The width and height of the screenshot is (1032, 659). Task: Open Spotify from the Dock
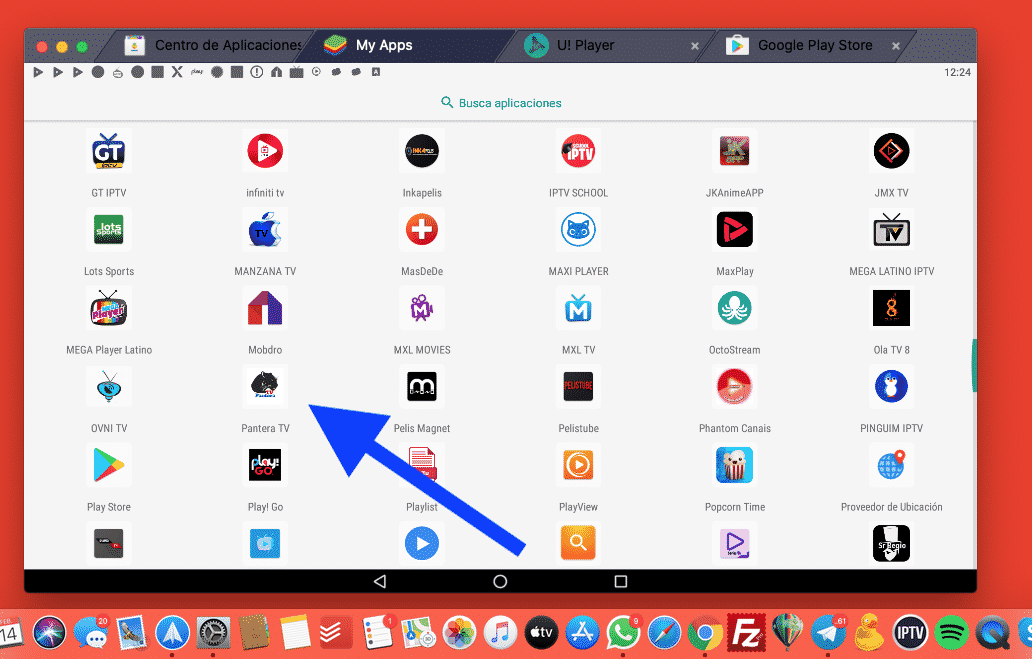point(951,632)
